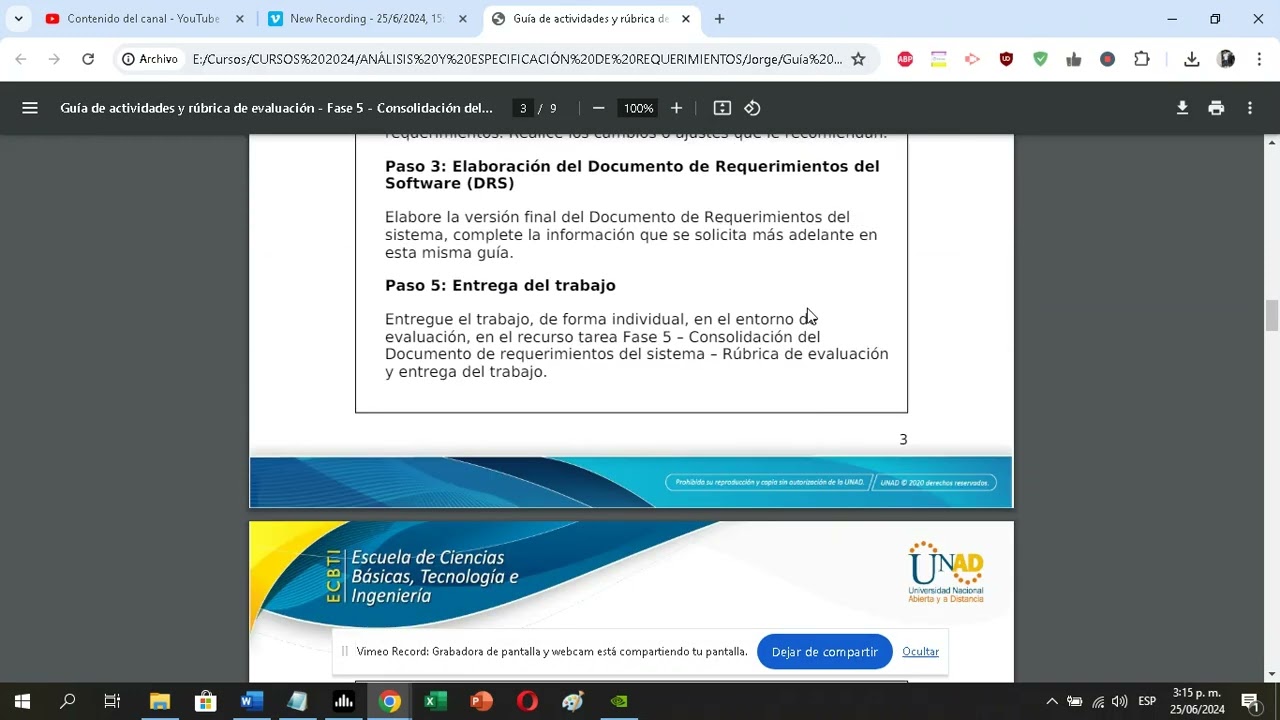1280x720 pixels.
Task: Close the YouTube tab
Action: tap(239, 19)
